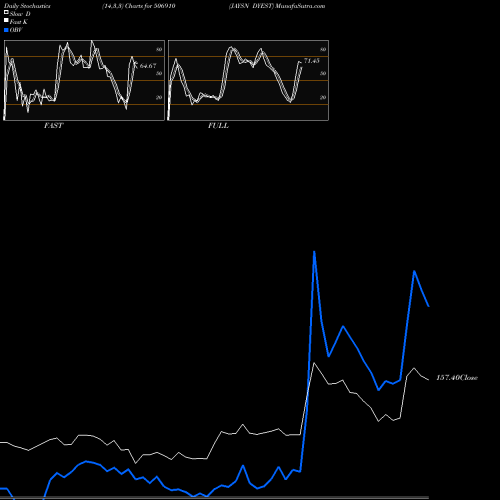This screenshot has height=500, width=500.
Task: Click the 80 axis label in FAST chart
Action: (x=159, y=50)
